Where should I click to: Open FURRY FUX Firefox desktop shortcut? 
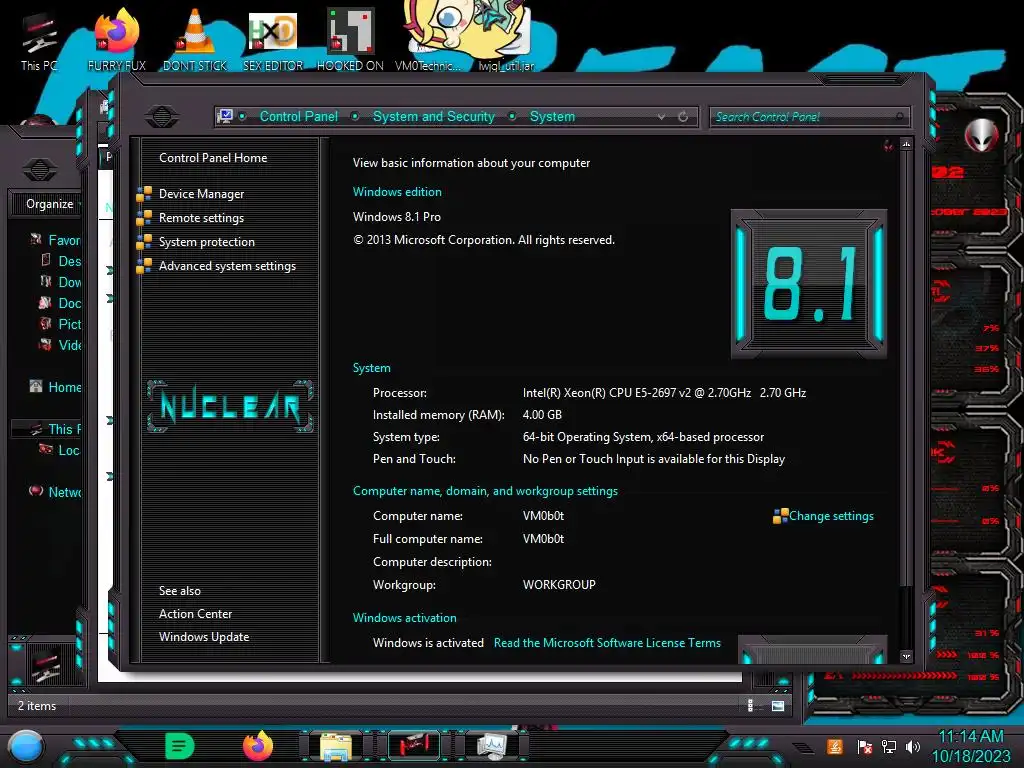click(117, 40)
